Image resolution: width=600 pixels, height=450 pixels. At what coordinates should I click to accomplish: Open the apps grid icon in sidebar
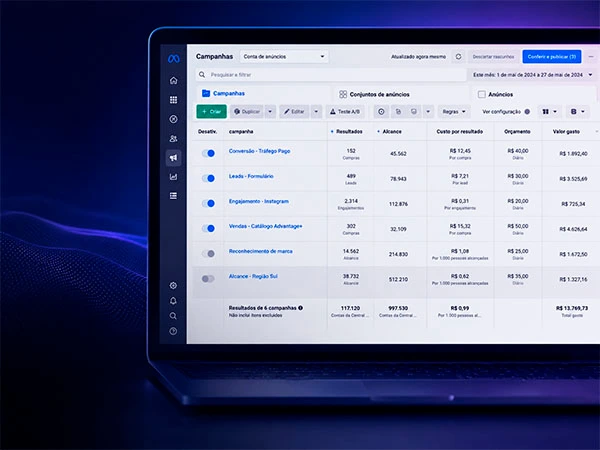coord(173,99)
